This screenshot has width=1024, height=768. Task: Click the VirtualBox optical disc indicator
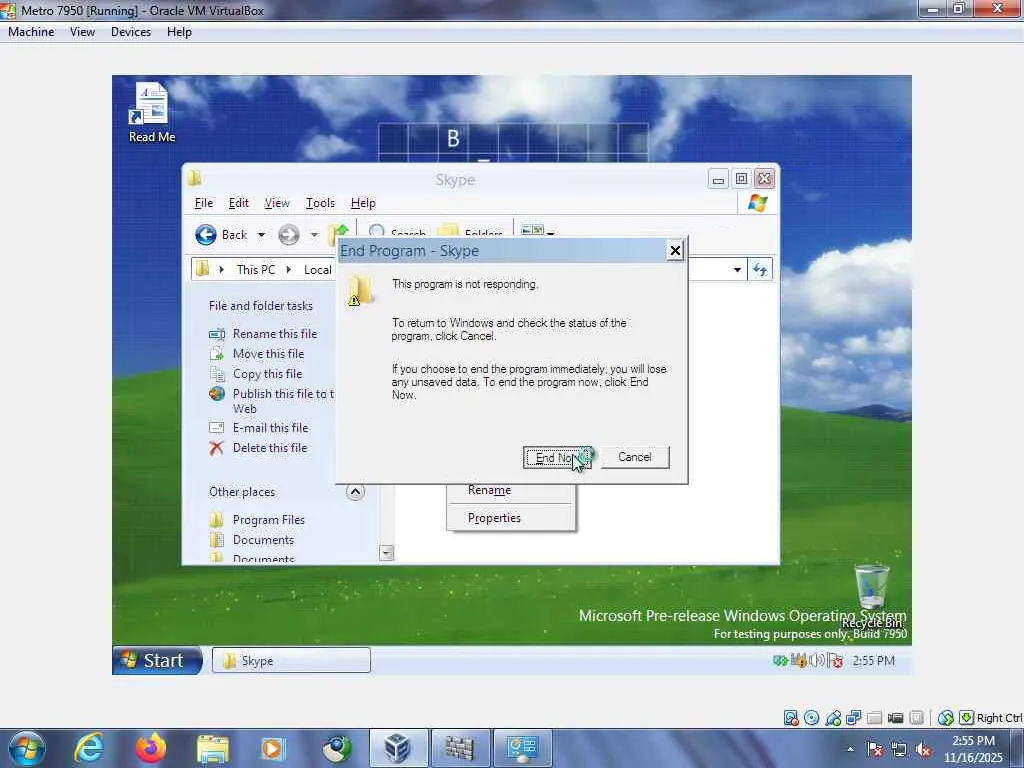(x=812, y=718)
